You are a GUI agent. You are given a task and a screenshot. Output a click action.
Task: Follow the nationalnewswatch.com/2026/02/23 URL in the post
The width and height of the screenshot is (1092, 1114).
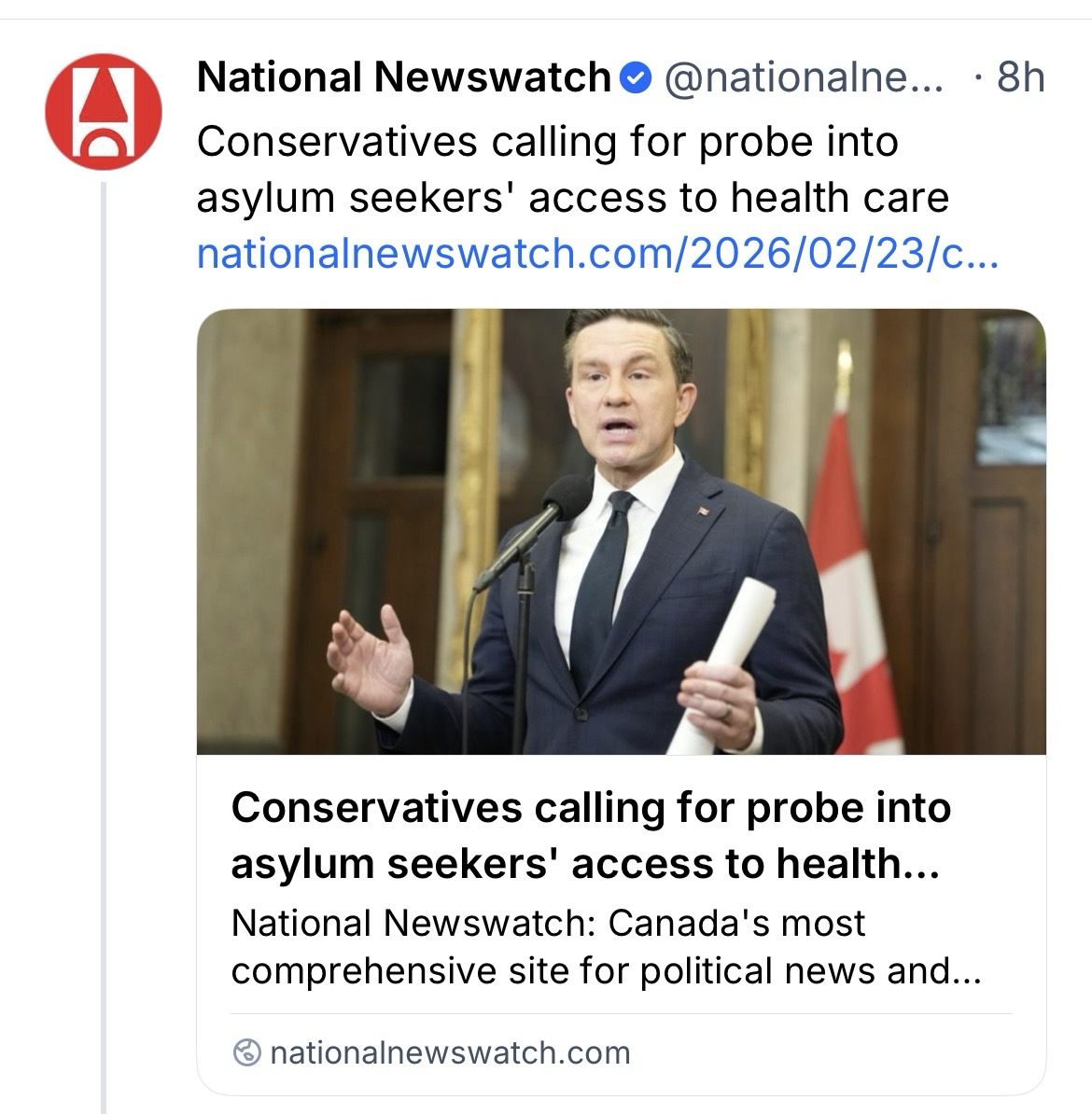point(597,254)
